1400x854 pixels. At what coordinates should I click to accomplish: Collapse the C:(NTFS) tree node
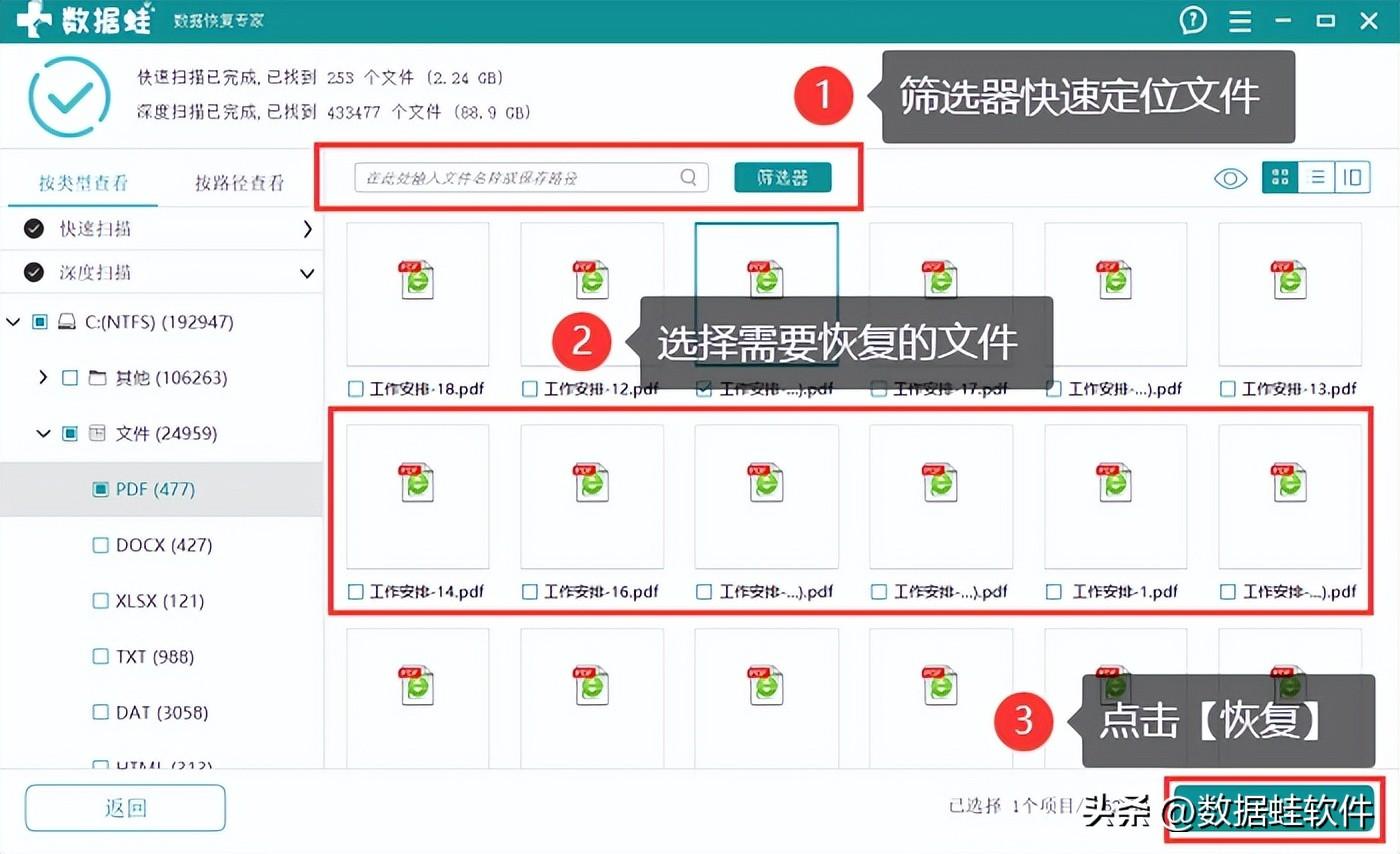click(x=13, y=322)
